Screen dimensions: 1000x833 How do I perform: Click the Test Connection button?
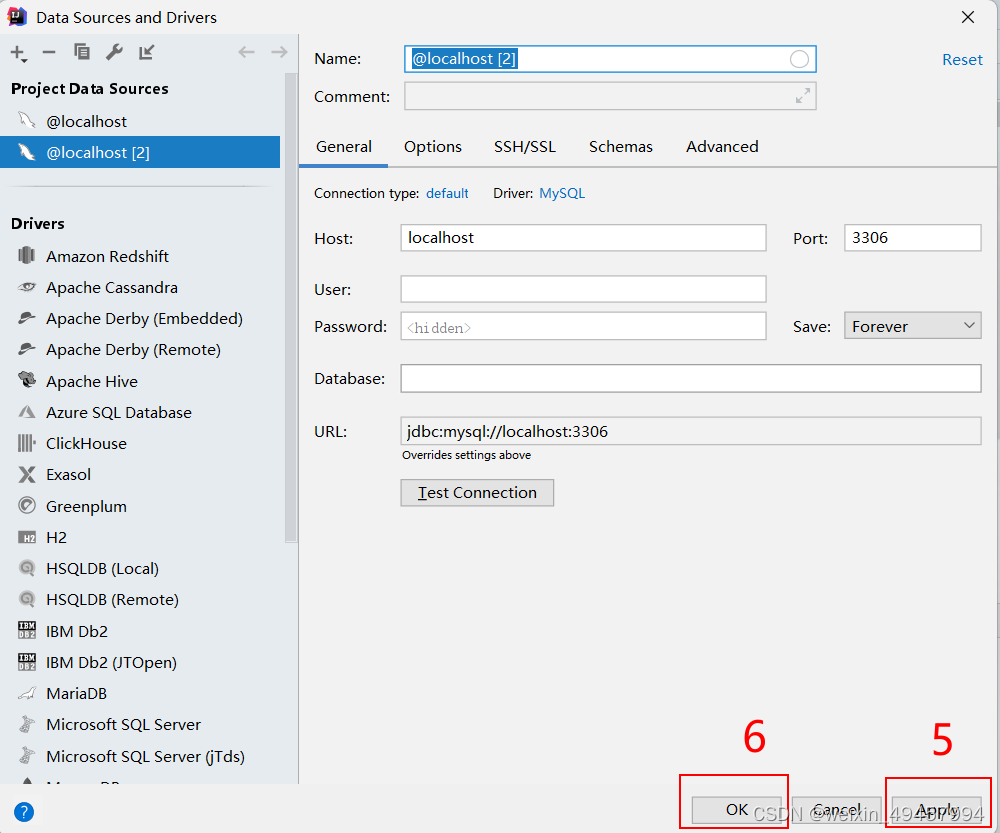[x=477, y=492]
